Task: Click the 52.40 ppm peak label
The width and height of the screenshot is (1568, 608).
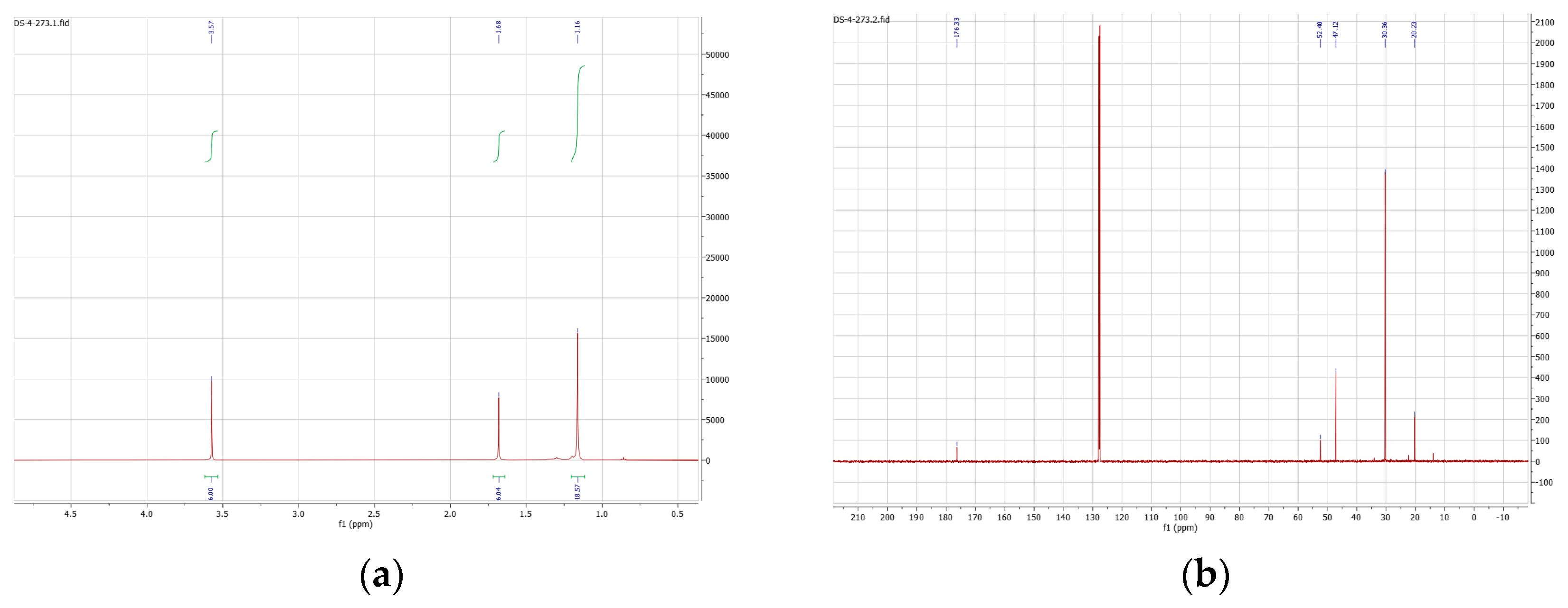Action: point(1320,29)
